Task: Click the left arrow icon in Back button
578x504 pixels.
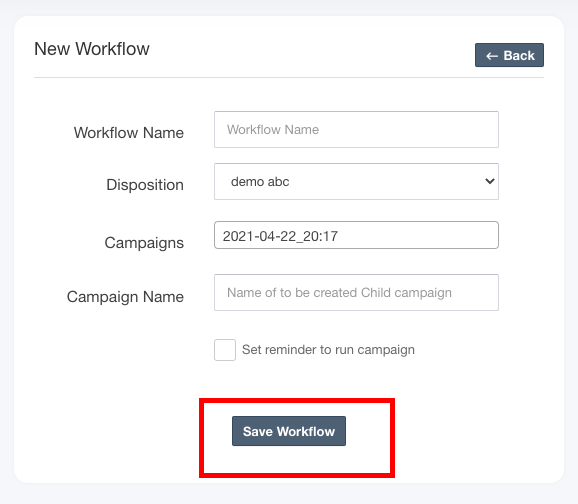Action: pos(492,56)
